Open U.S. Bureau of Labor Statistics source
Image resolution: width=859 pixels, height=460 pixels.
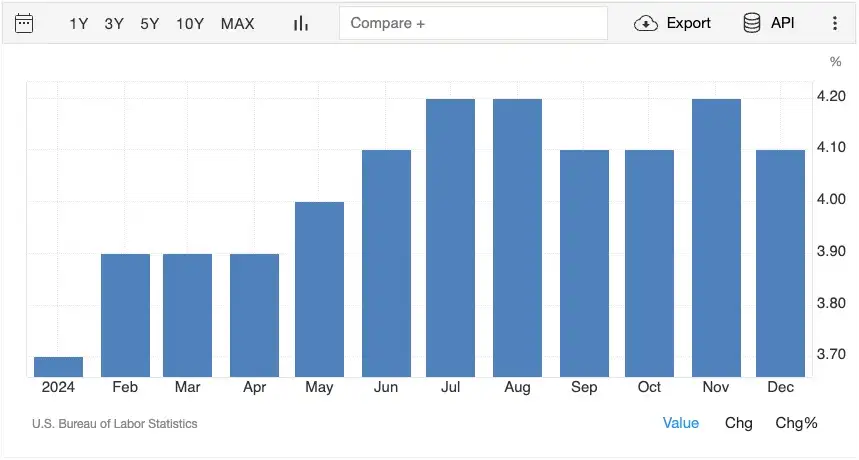114,424
